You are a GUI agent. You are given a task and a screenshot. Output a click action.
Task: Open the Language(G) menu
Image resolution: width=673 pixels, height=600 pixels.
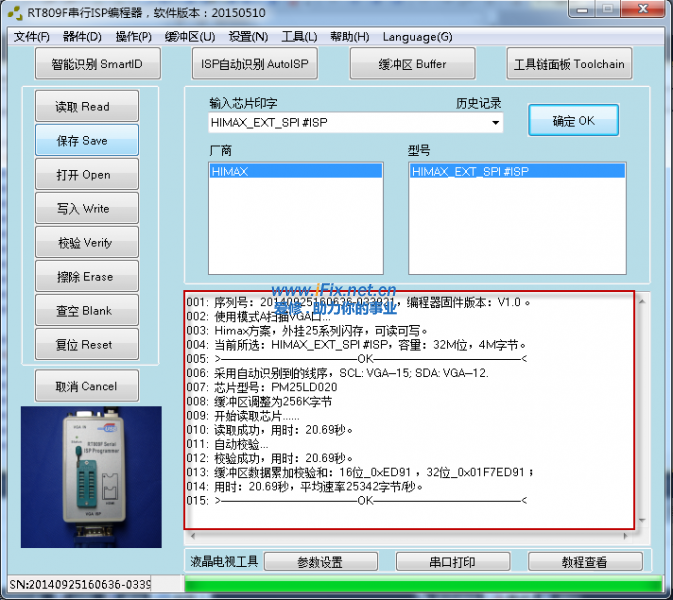[417, 37]
